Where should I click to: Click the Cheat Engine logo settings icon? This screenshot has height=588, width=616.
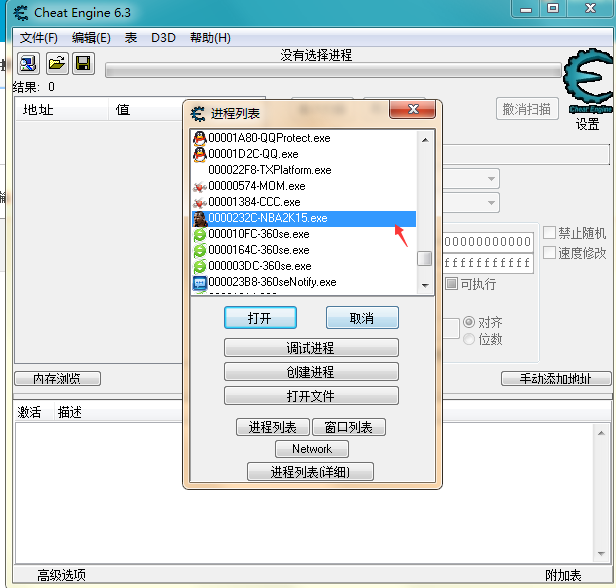588,81
